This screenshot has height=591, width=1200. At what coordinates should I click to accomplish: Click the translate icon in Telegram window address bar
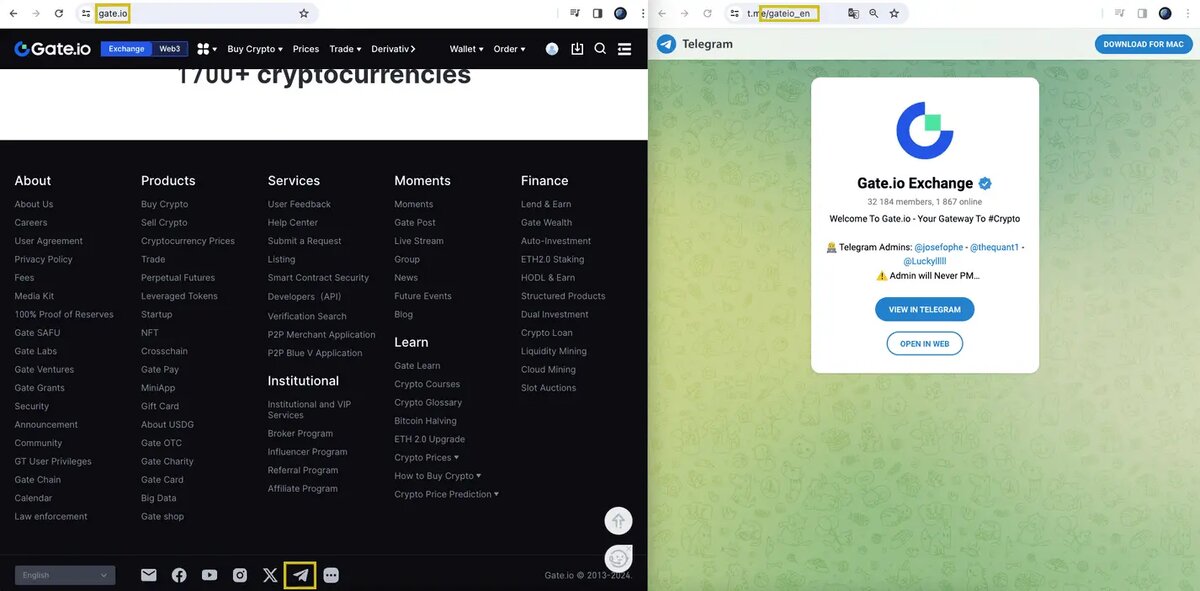tap(853, 13)
